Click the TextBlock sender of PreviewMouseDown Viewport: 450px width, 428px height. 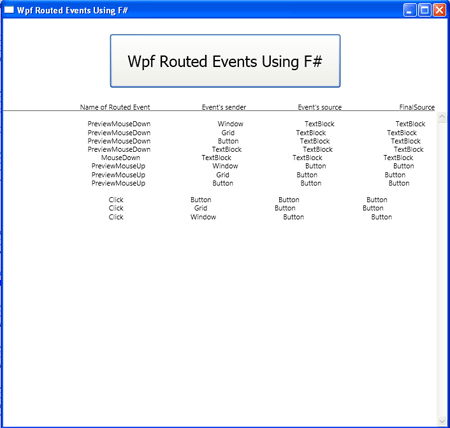coord(227,149)
